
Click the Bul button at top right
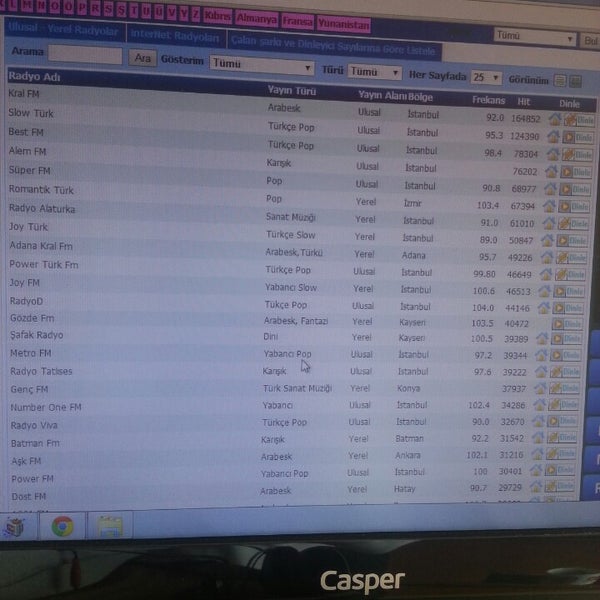[590, 41]
